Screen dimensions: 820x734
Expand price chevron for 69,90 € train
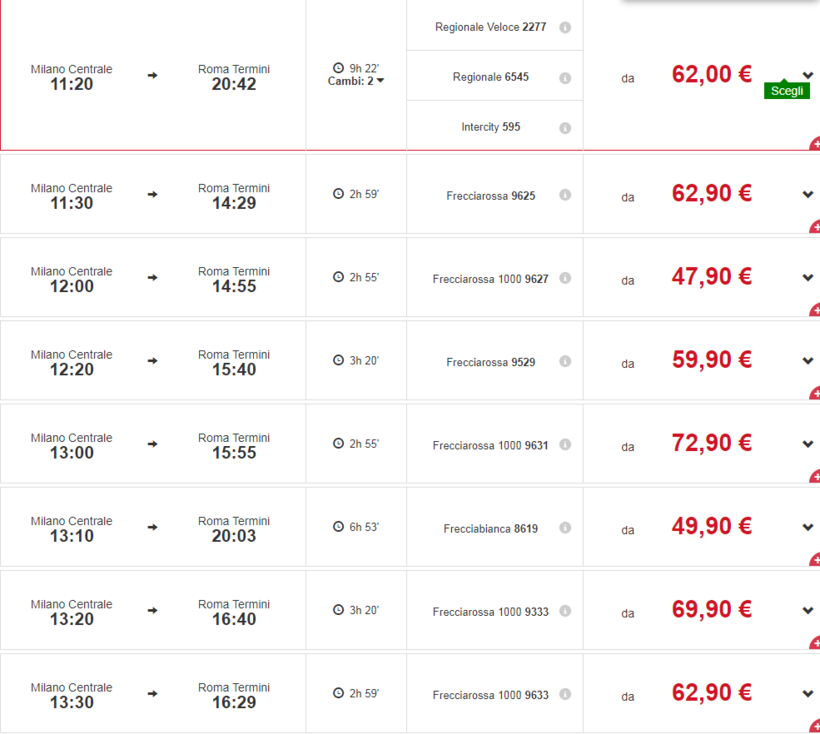[808, 610]
